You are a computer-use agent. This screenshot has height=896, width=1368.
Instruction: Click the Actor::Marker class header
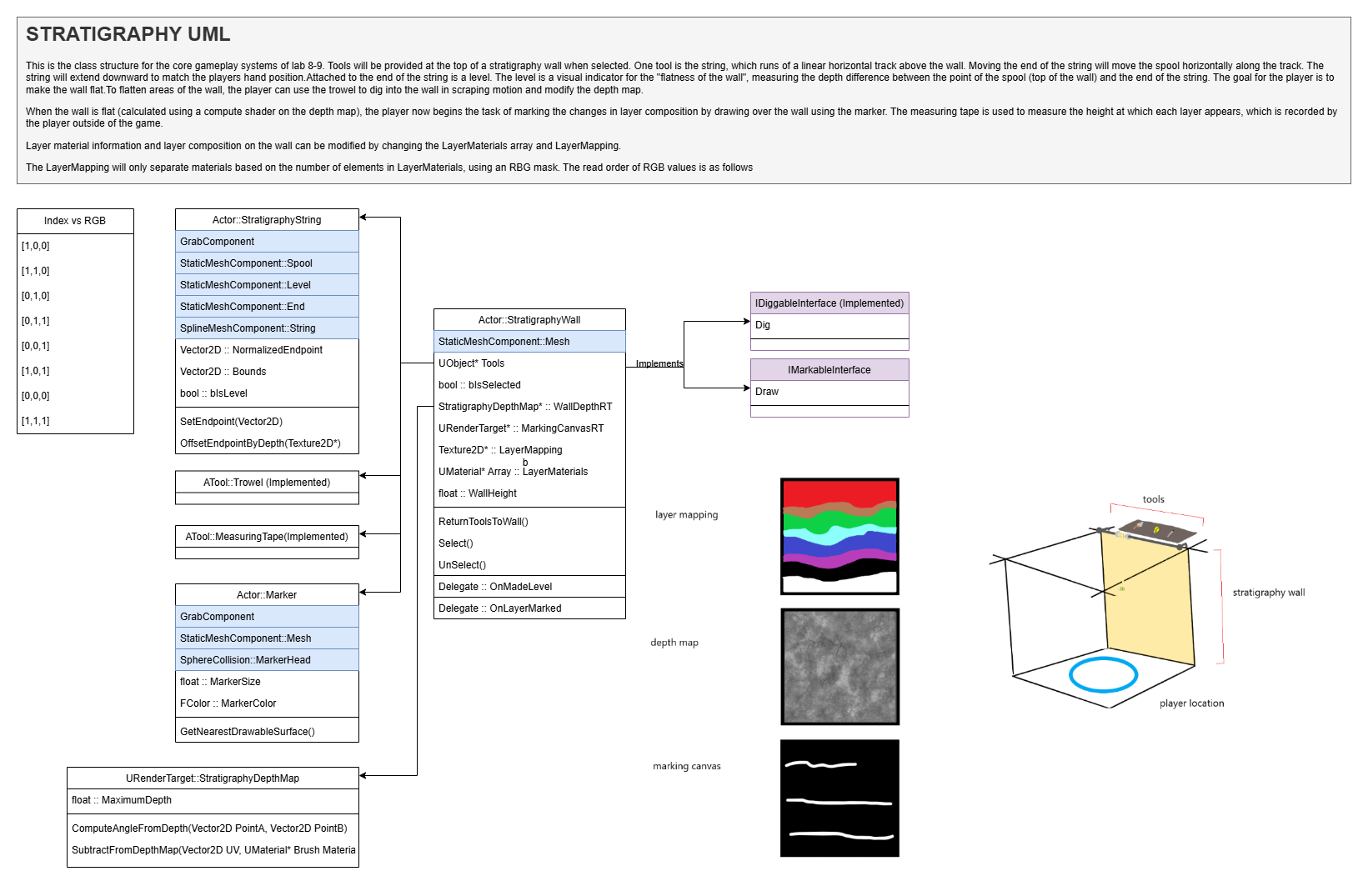coord(267,595)
